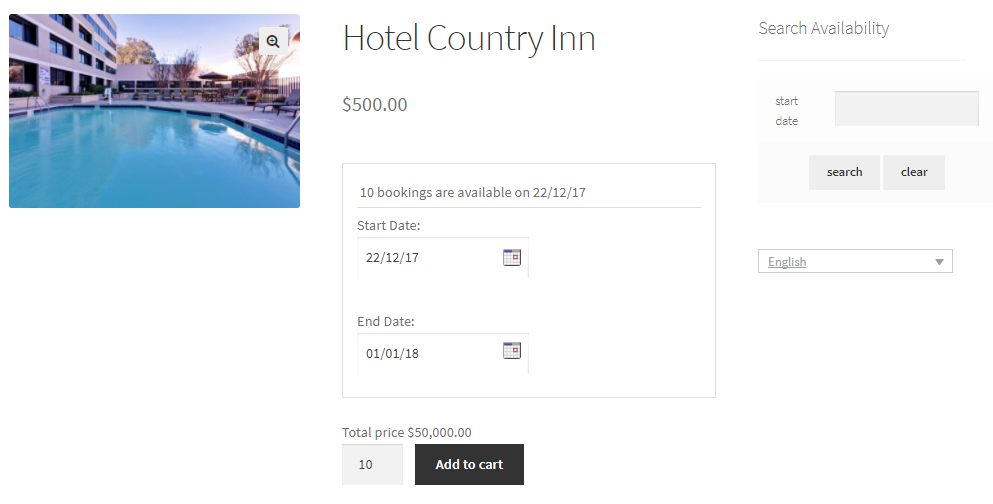Click the hotel pool product image

[x=154, y=120]
